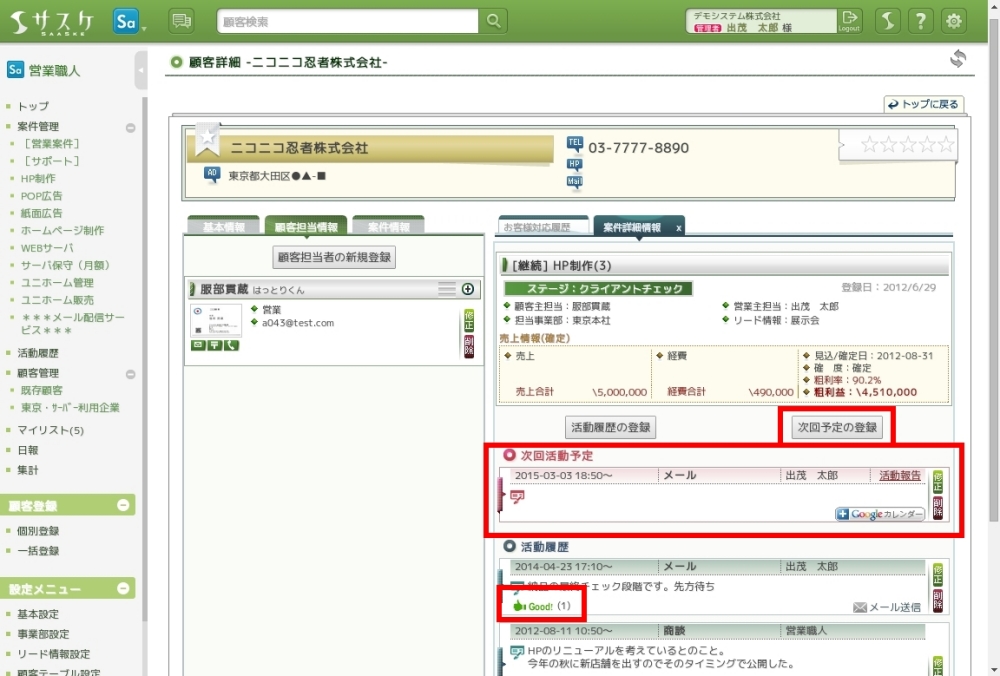This screenshot has height=676, width=1000.
Task: Click メール送信 envelope link
Action: click(886, 607)
